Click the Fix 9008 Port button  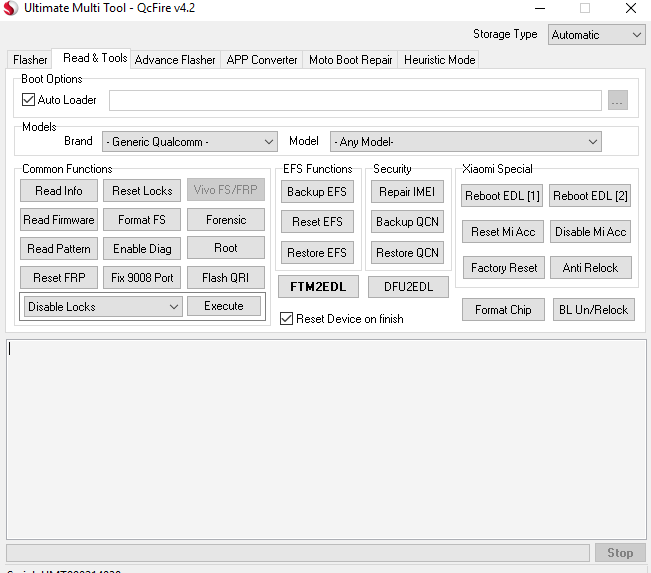(142, 277)
